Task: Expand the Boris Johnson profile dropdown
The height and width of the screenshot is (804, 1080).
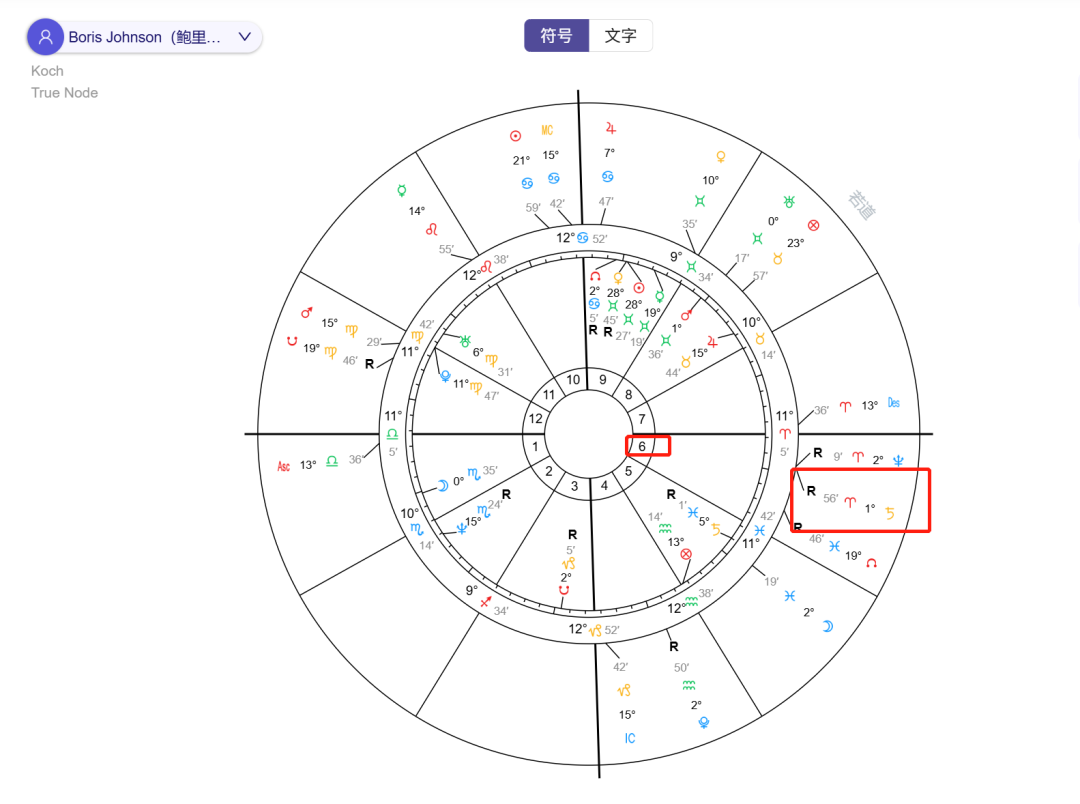Action: [x=244, y=36]
